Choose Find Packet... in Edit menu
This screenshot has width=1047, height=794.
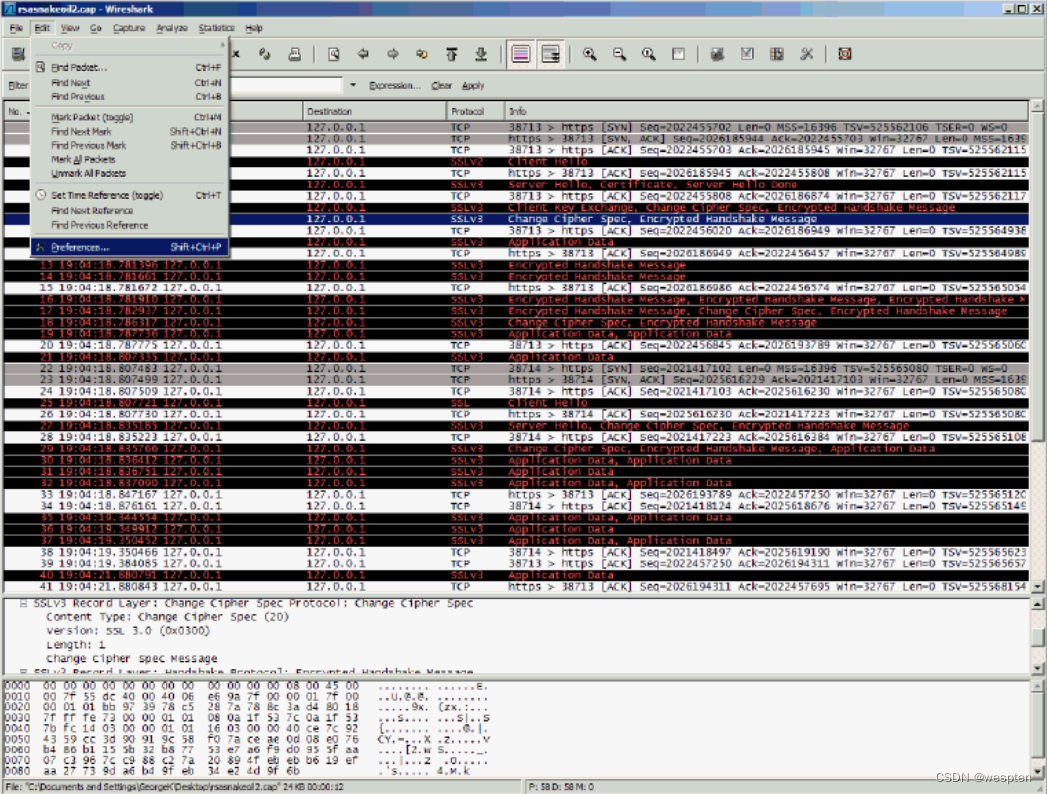coord(130,67)
